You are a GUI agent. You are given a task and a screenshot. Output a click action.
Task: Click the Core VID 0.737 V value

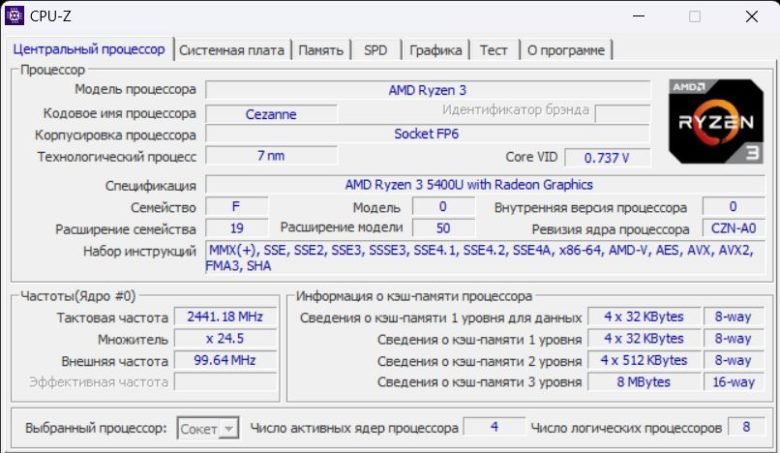coord(607,158)
